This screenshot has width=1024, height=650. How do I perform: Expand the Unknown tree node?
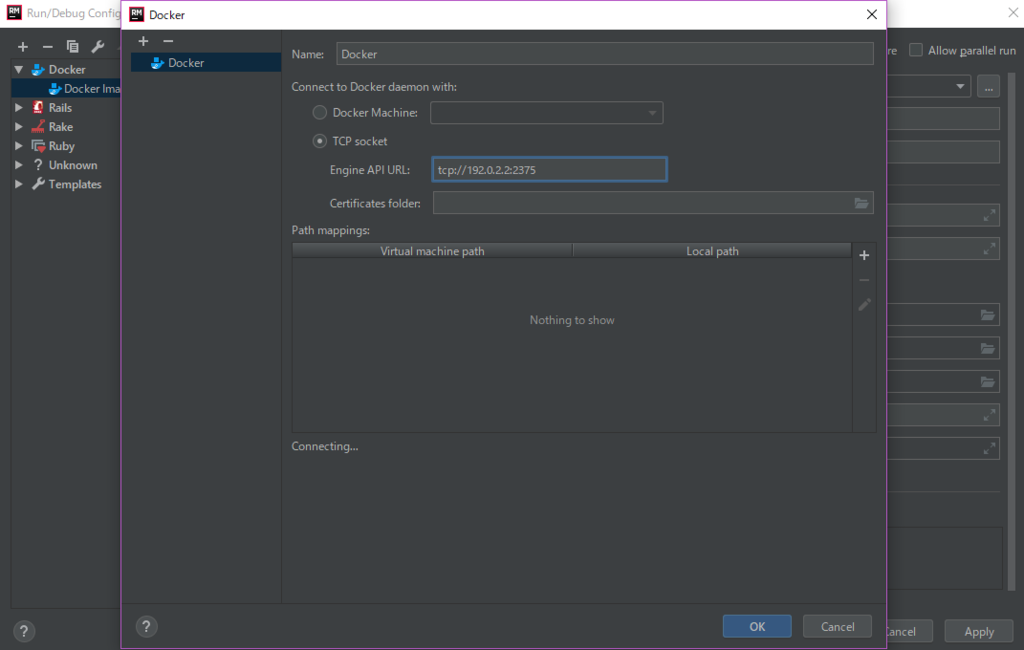19,165
